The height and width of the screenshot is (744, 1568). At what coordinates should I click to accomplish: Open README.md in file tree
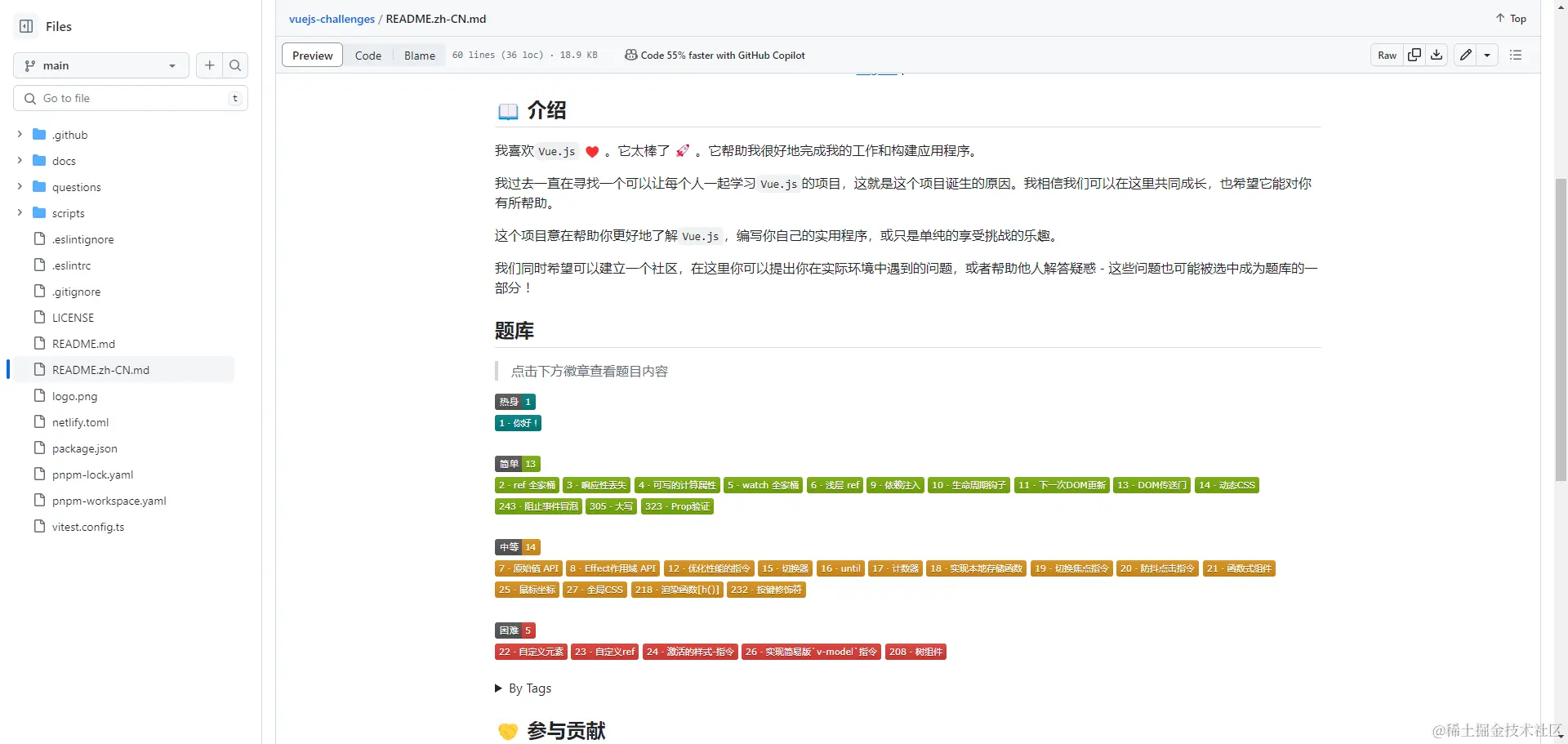(x=83, y=344)
